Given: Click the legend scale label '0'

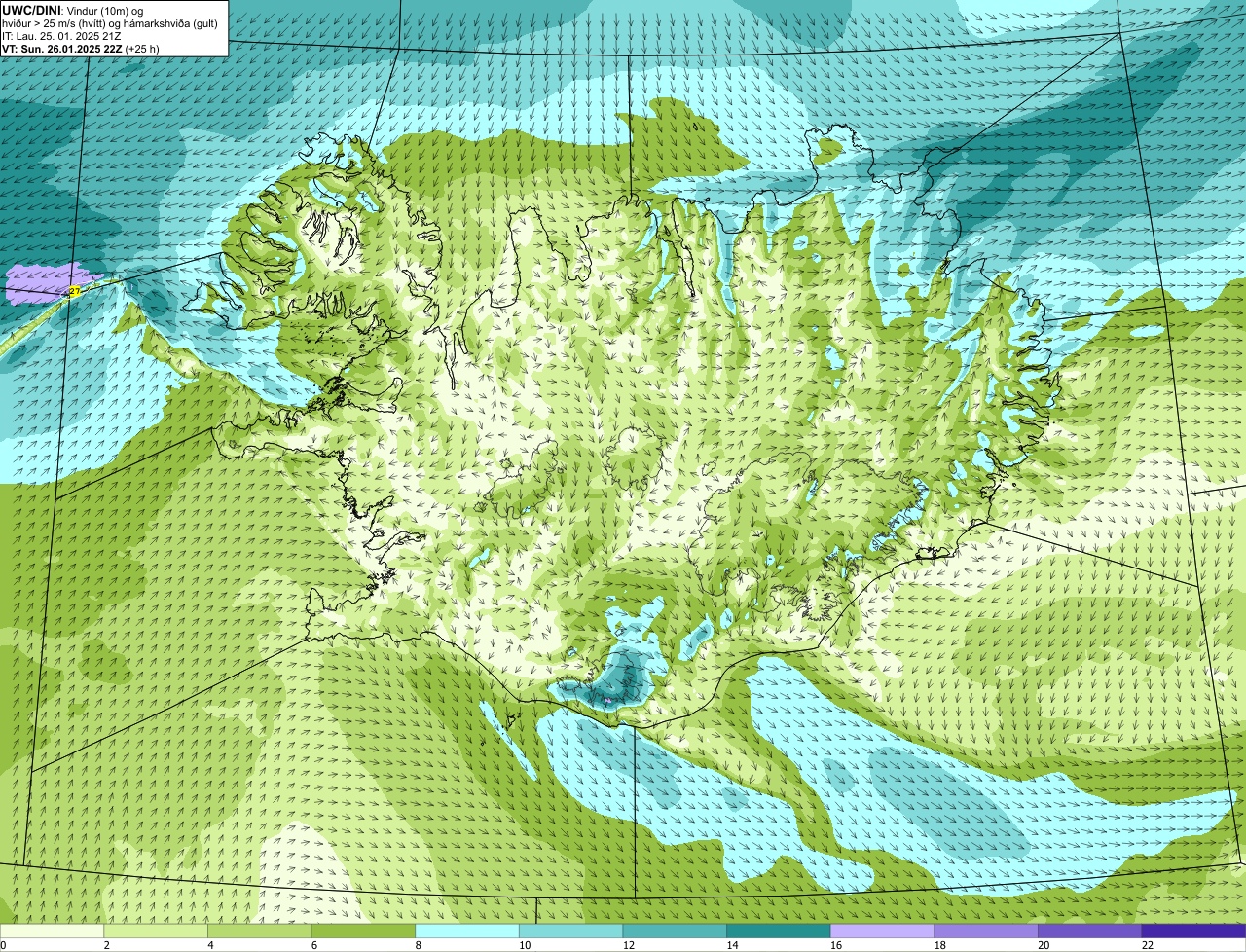Looking at the screenshot, I should pos(3,945).
